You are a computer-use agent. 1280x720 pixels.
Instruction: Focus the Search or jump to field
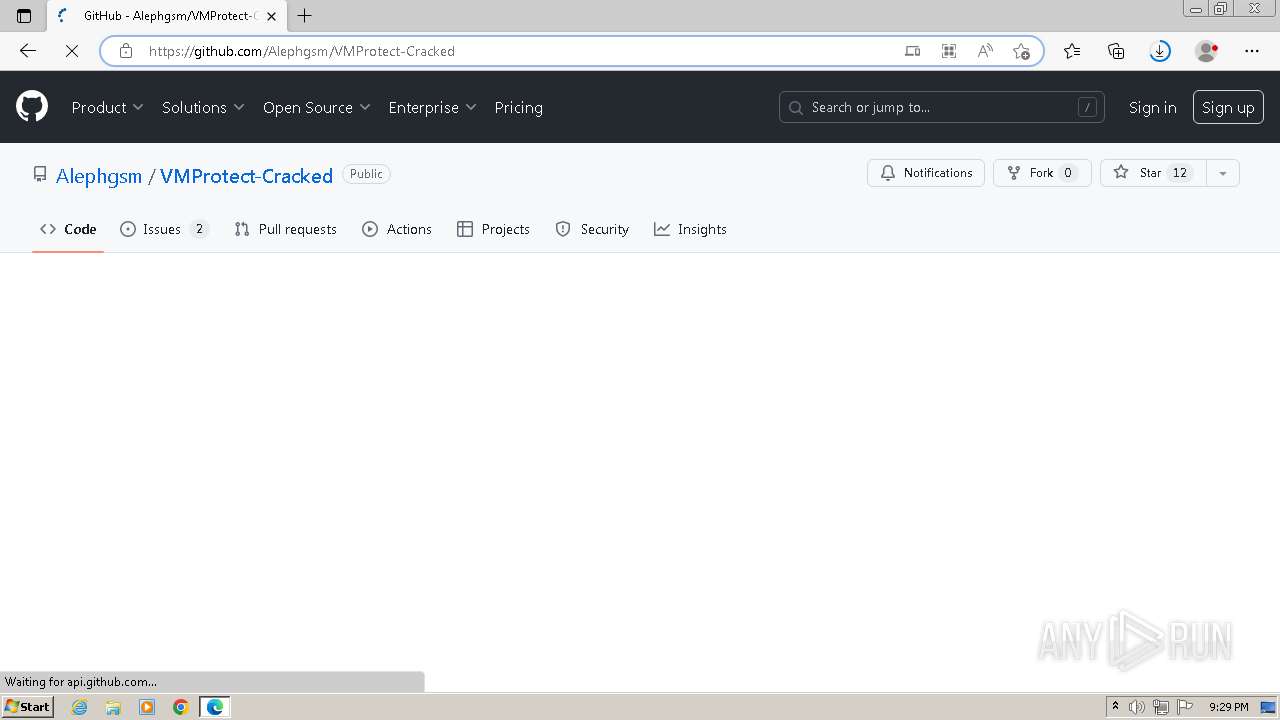[x=942, y=107]
